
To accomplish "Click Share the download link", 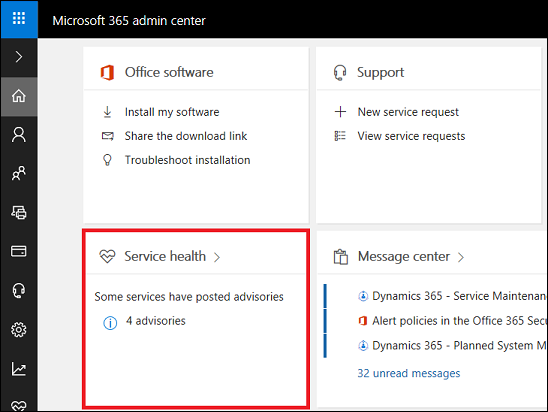I will tap(186, 136).
